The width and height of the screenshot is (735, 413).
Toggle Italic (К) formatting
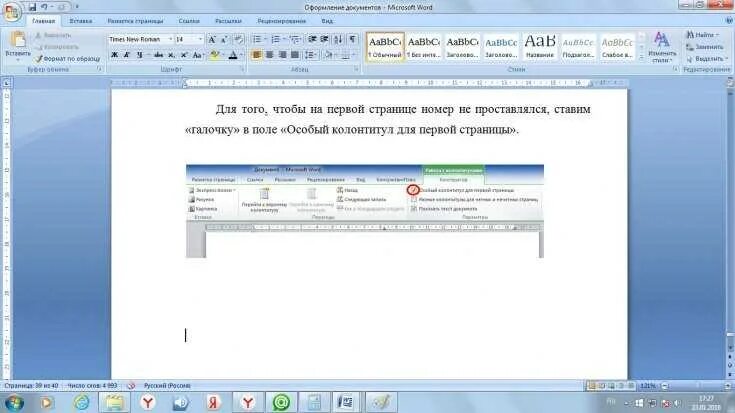(127, 55)
